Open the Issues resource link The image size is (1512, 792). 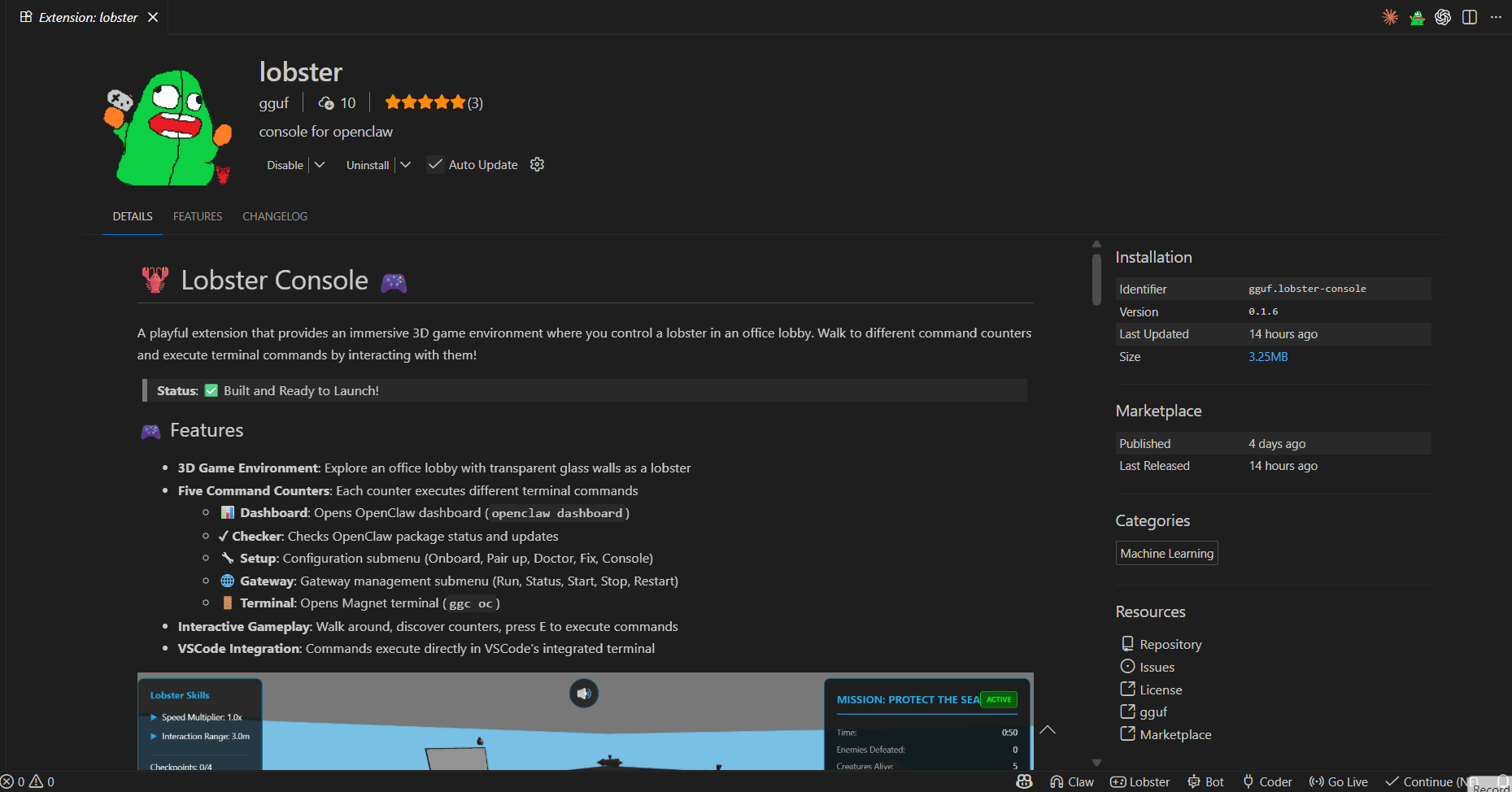click(x=1157, y=667)
